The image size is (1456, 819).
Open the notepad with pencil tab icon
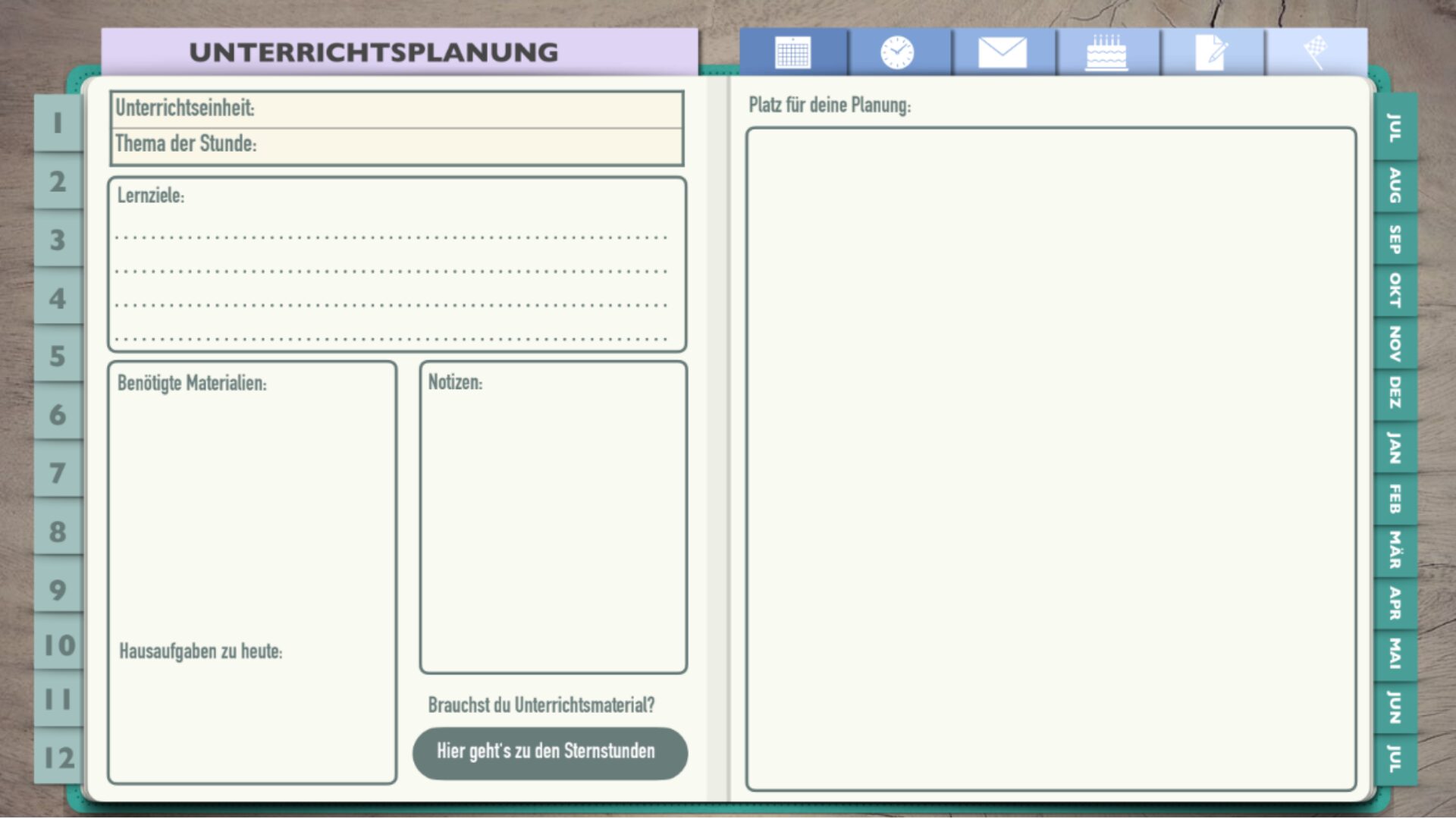pos(1210,53)
